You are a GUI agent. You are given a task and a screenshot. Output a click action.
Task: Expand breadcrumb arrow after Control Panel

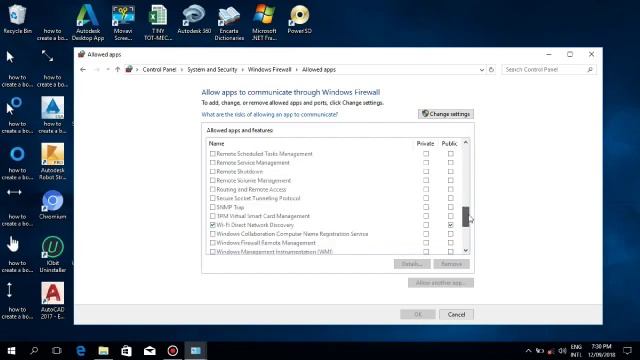pyautogui.click(x=182, y=70)
